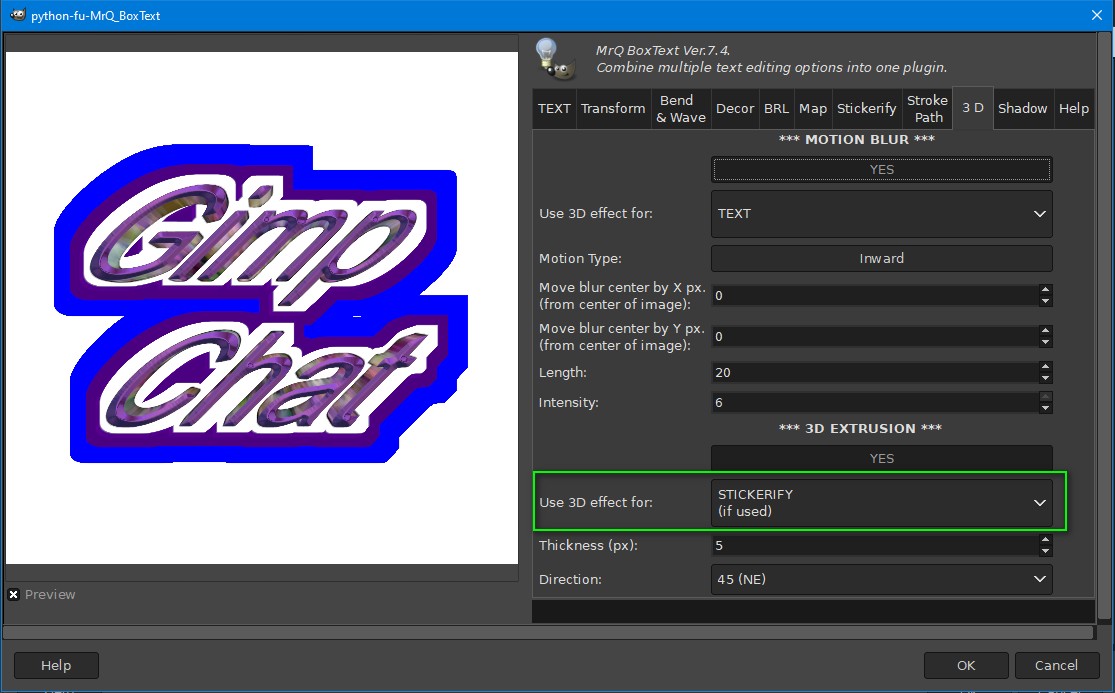1115x693 pixels.
Task: Toggle the 3D Extrusion YES button
Action: (x=882, y=458)
